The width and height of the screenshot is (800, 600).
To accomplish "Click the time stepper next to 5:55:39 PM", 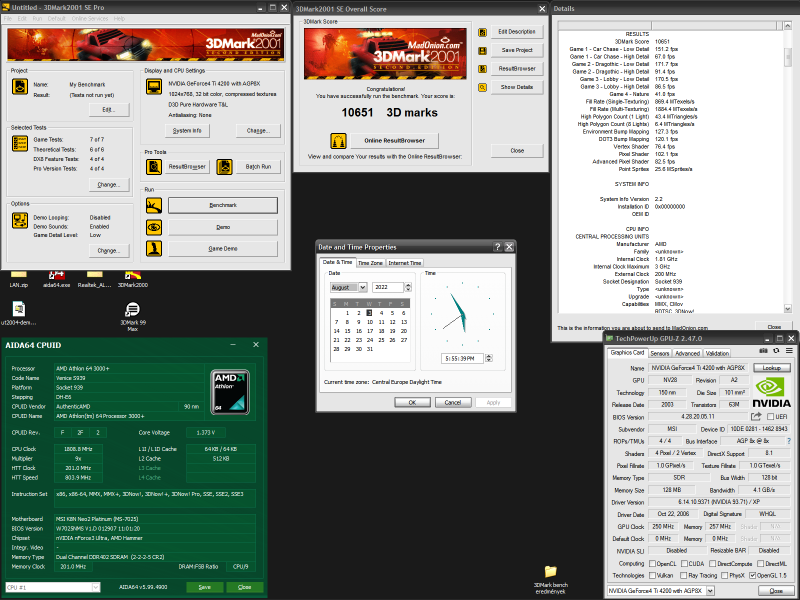I will click(489, 358).
